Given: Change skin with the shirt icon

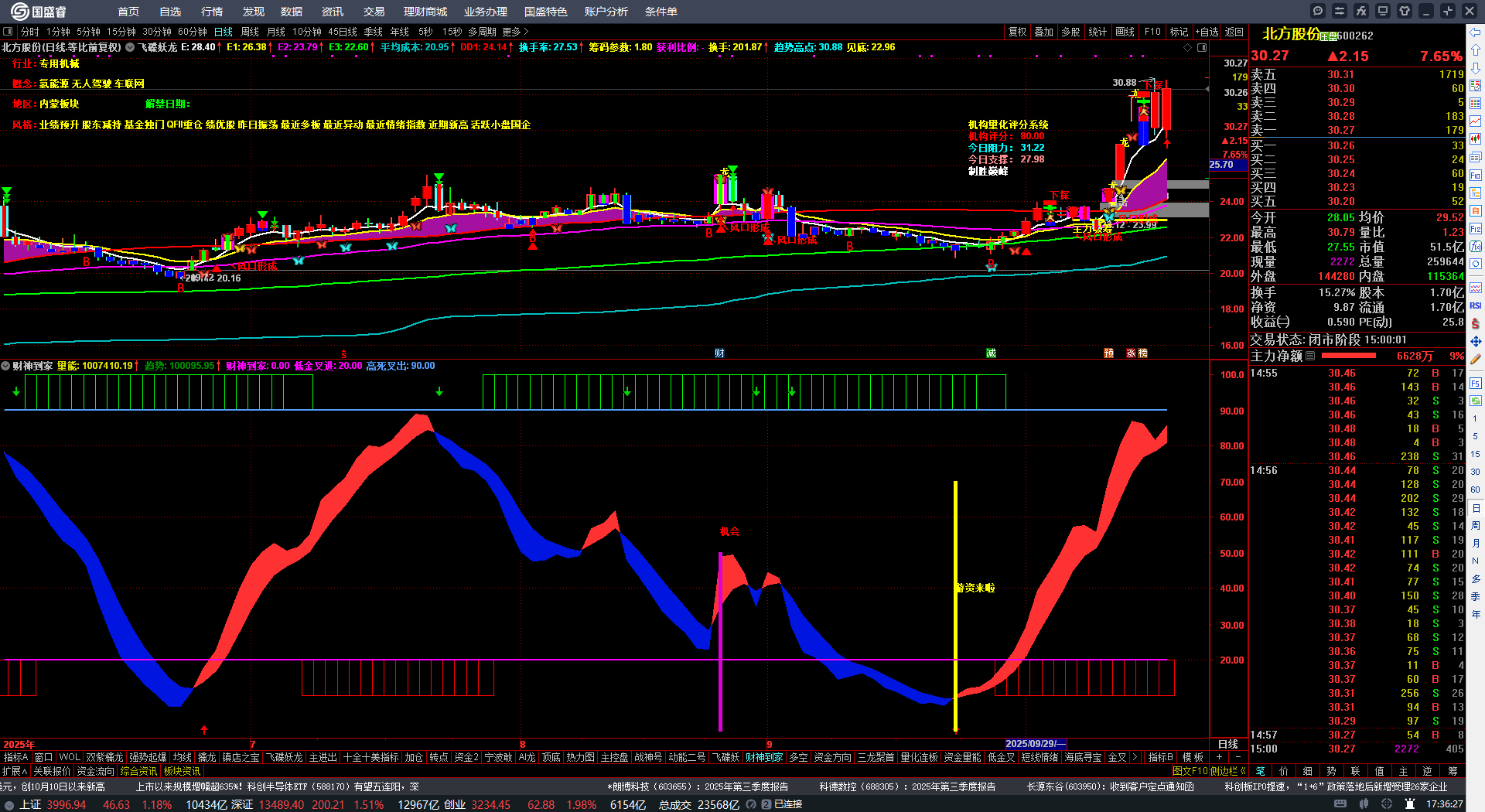Looking at the screenshot, I should [1405, 11].
